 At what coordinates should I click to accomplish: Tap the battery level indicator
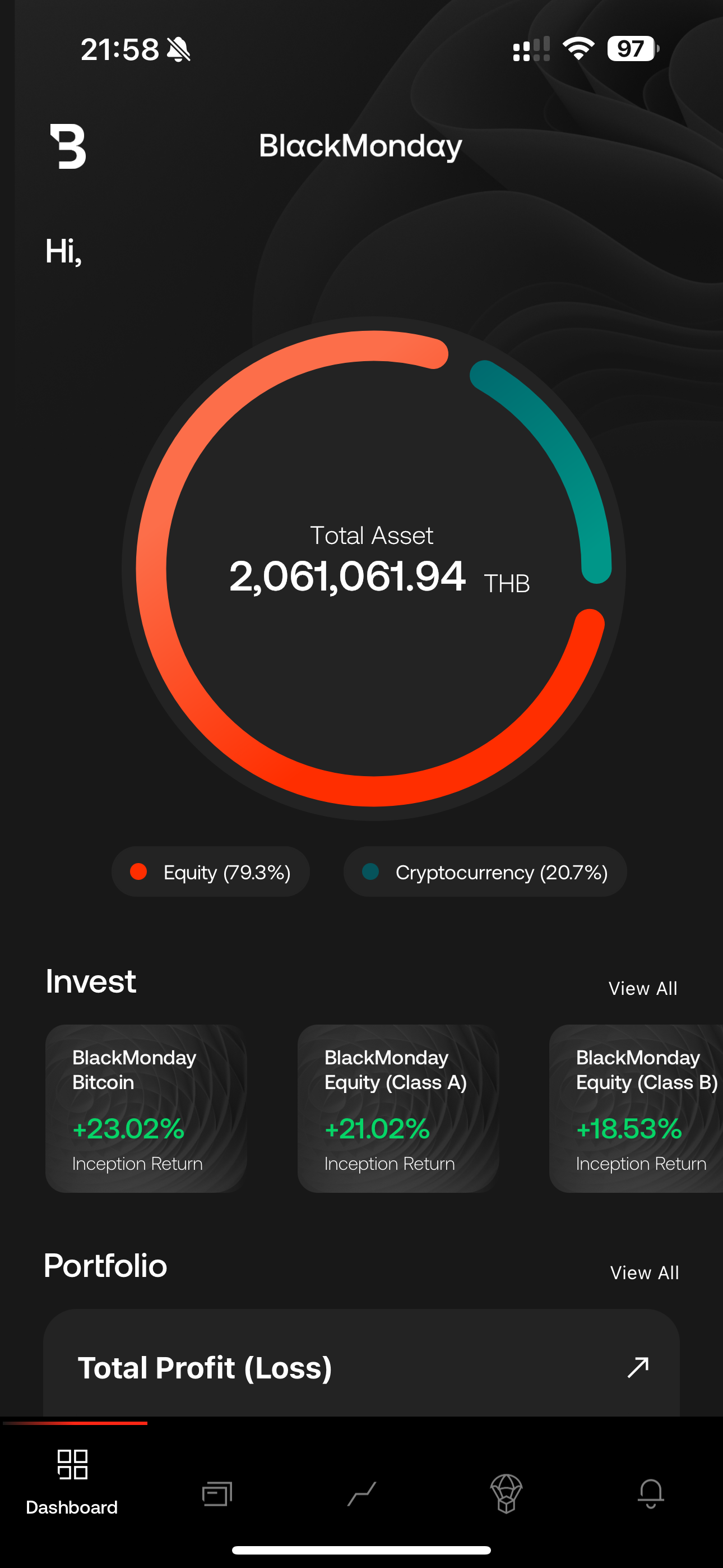(x=632, y=49)
